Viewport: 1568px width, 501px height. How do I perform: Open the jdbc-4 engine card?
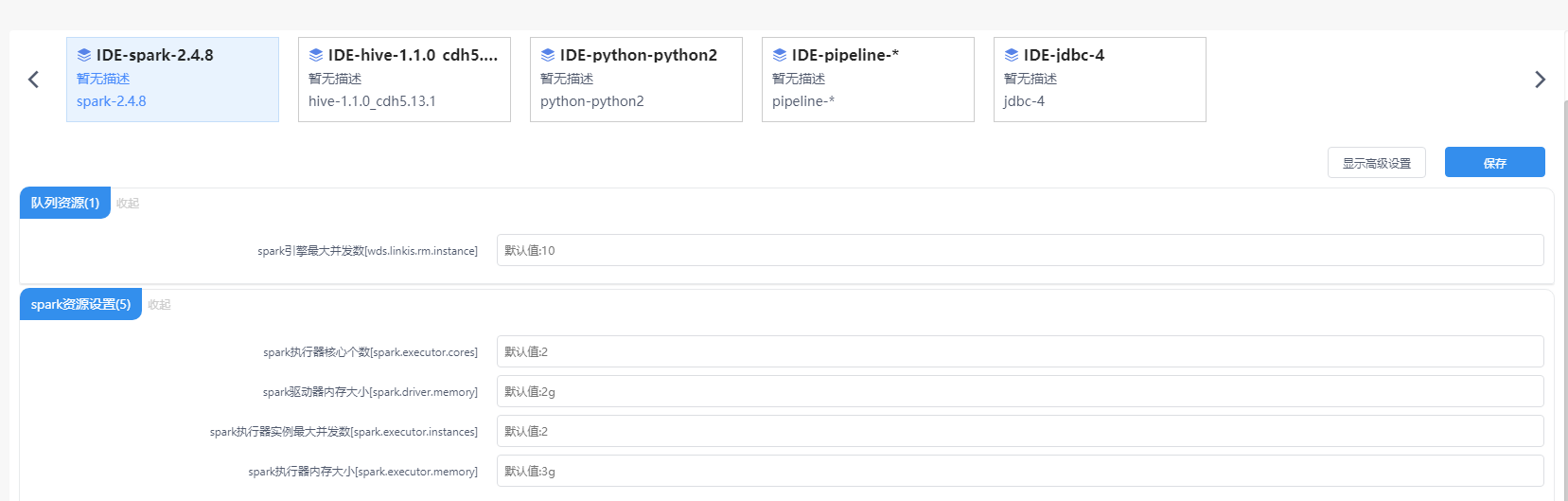click(1100, 80)
